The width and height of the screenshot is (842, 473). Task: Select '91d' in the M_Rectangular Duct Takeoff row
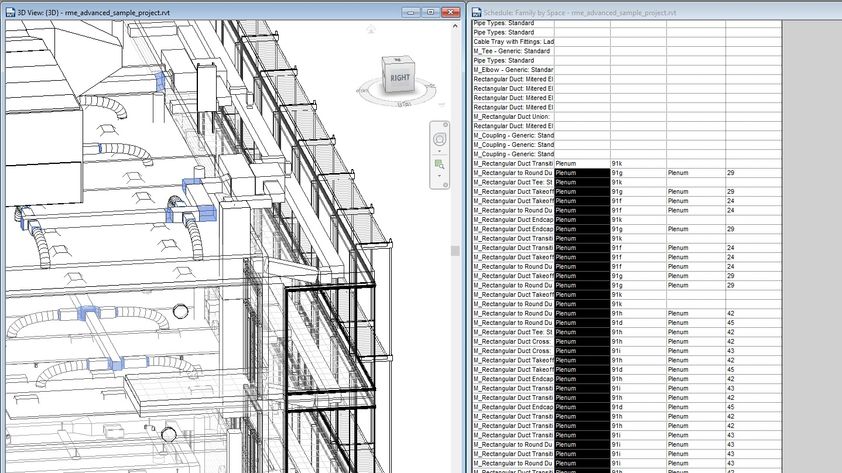coord(638,369)
